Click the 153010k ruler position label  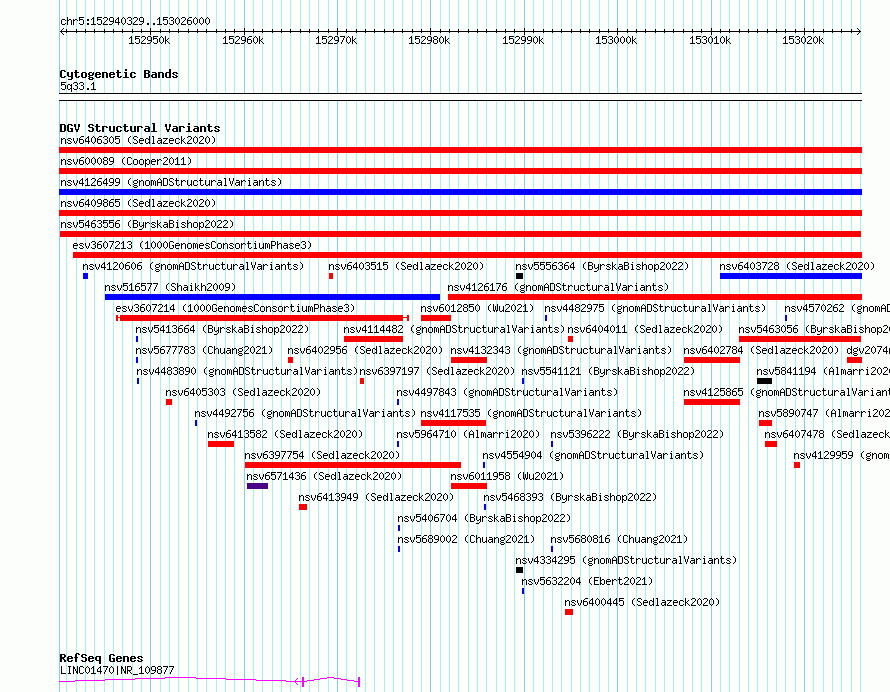pos(710,40)
